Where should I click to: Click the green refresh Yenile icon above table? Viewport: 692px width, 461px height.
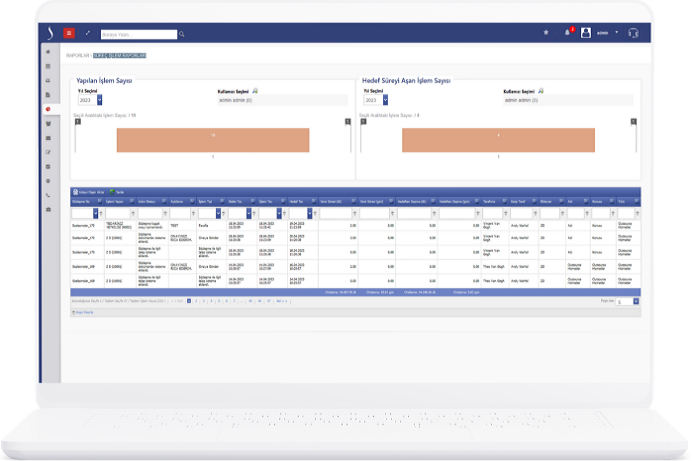(113, 191)
